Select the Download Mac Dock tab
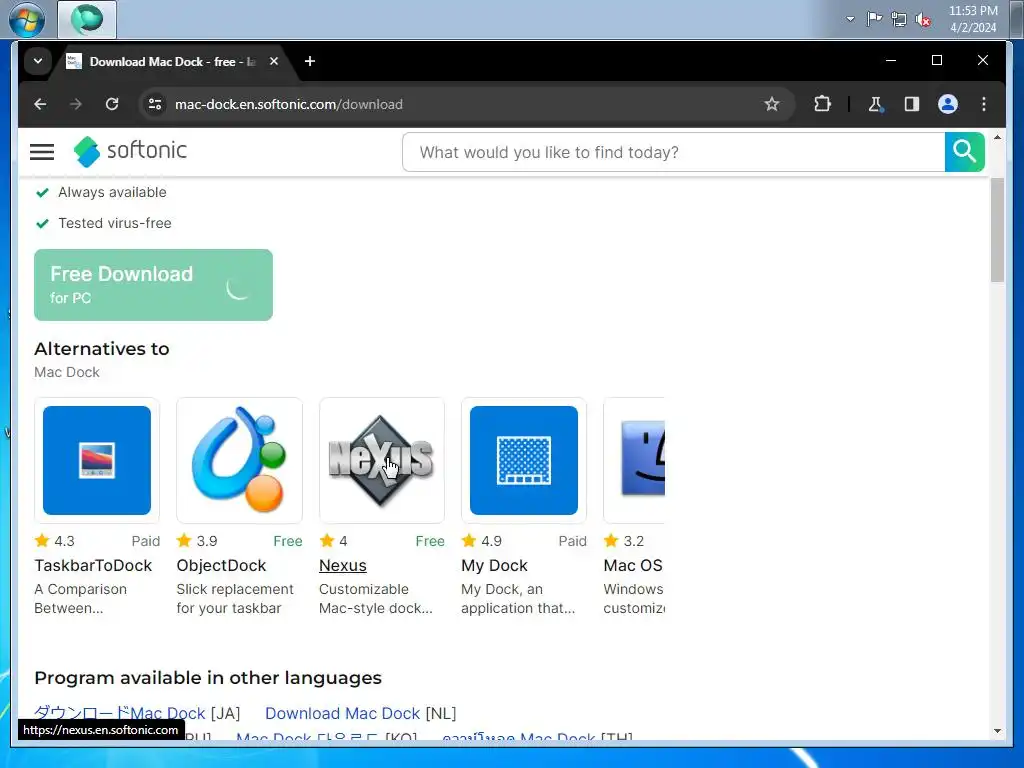Viewport: 1024px width, 768px height. (172, 61)
